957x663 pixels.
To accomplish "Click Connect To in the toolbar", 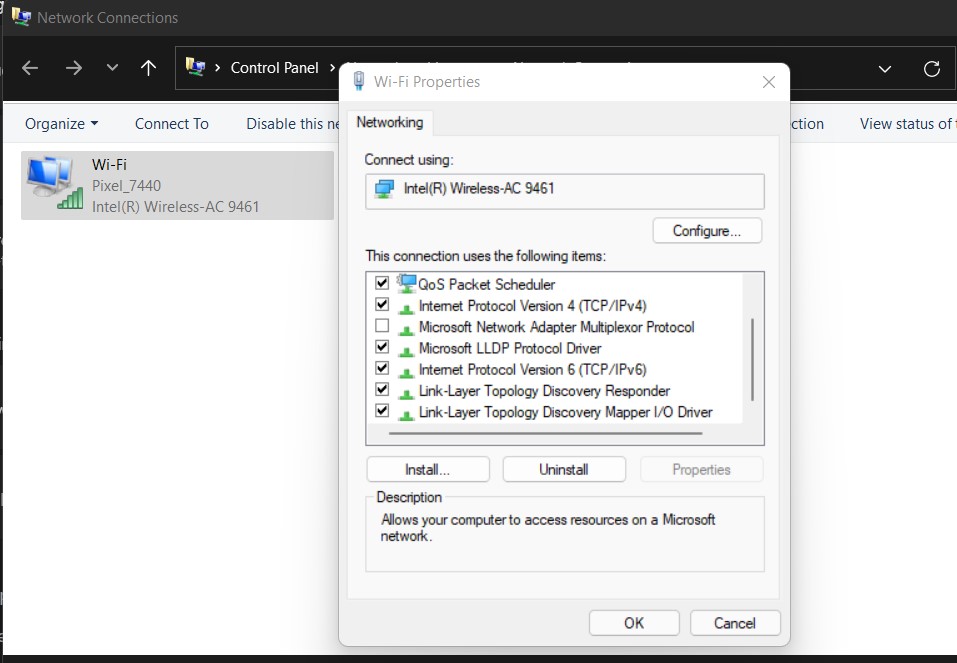I will [x=171, y=124].
